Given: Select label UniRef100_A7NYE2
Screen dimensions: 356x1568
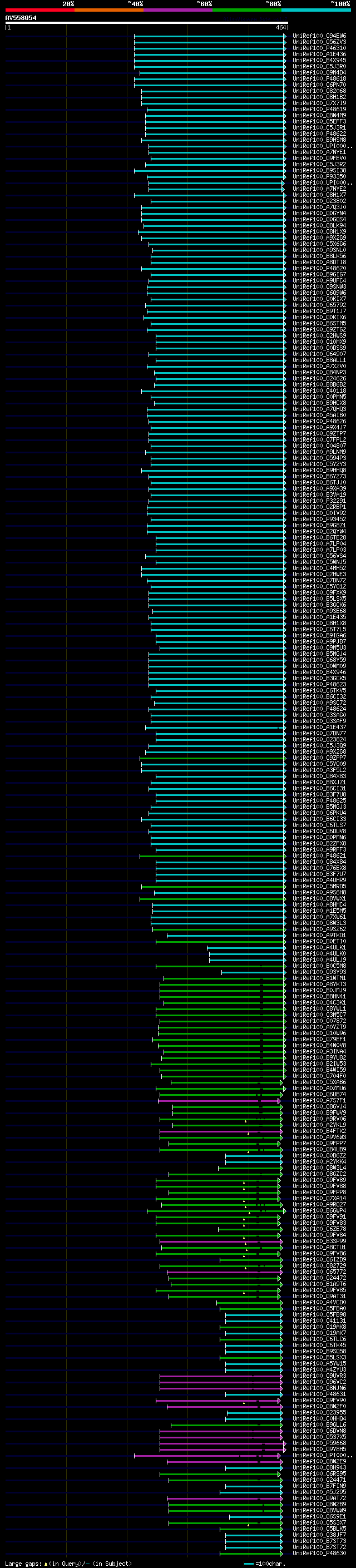Looking at the screenshot, I should coord(319,189).
